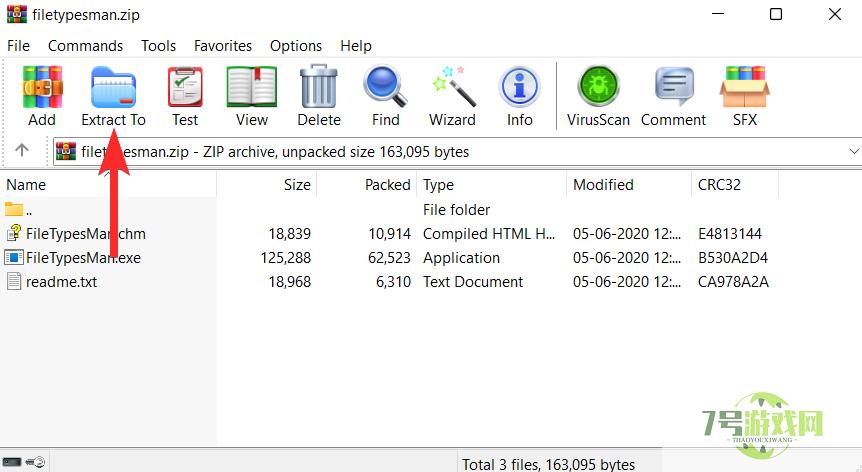The width and height of the screenshot is (862, 472).
Task: Maximize the filetypesman.zip window
Action: point(776,14)
